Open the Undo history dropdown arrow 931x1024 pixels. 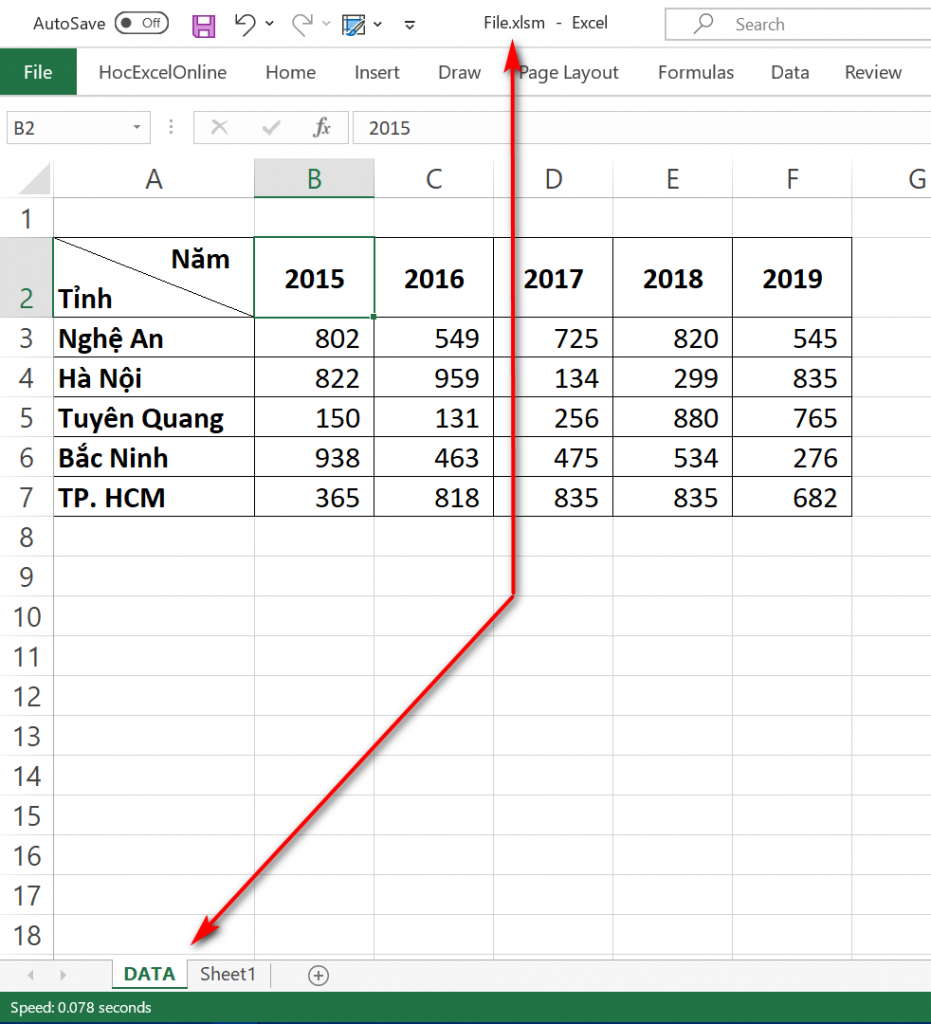pyautogui.click(x=270, y=25)
